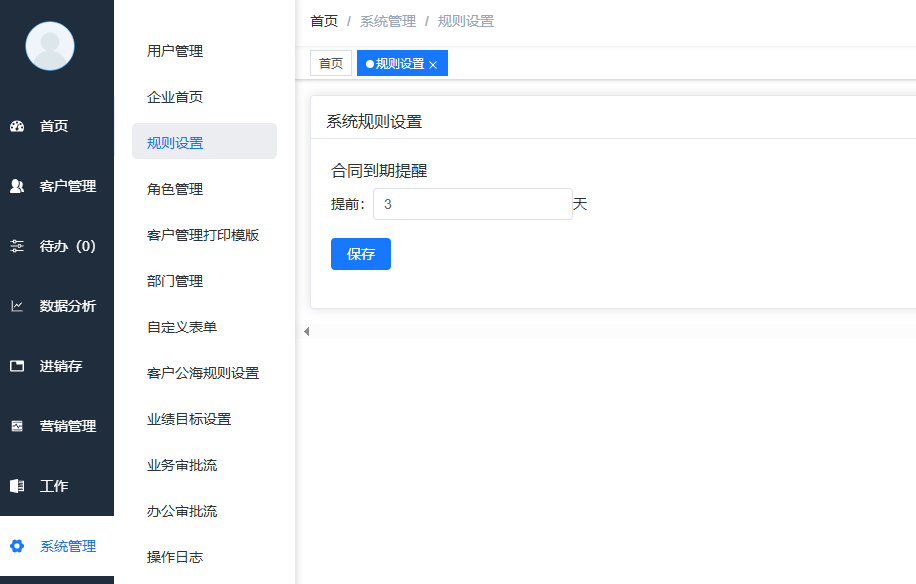916x584 pixels.
Task: Click 系统管理 in the breadcrumb
Action: point(388,22)
